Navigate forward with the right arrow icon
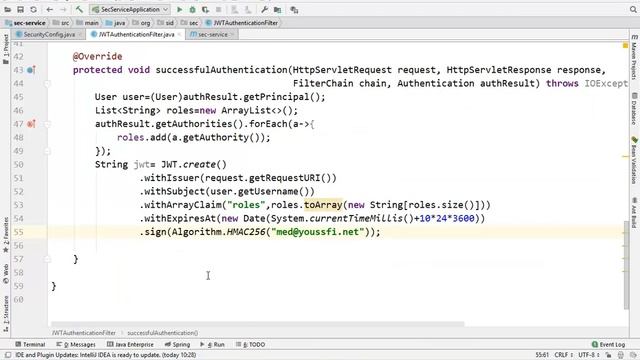The image size is (640, 360). [x=63, y=9]
